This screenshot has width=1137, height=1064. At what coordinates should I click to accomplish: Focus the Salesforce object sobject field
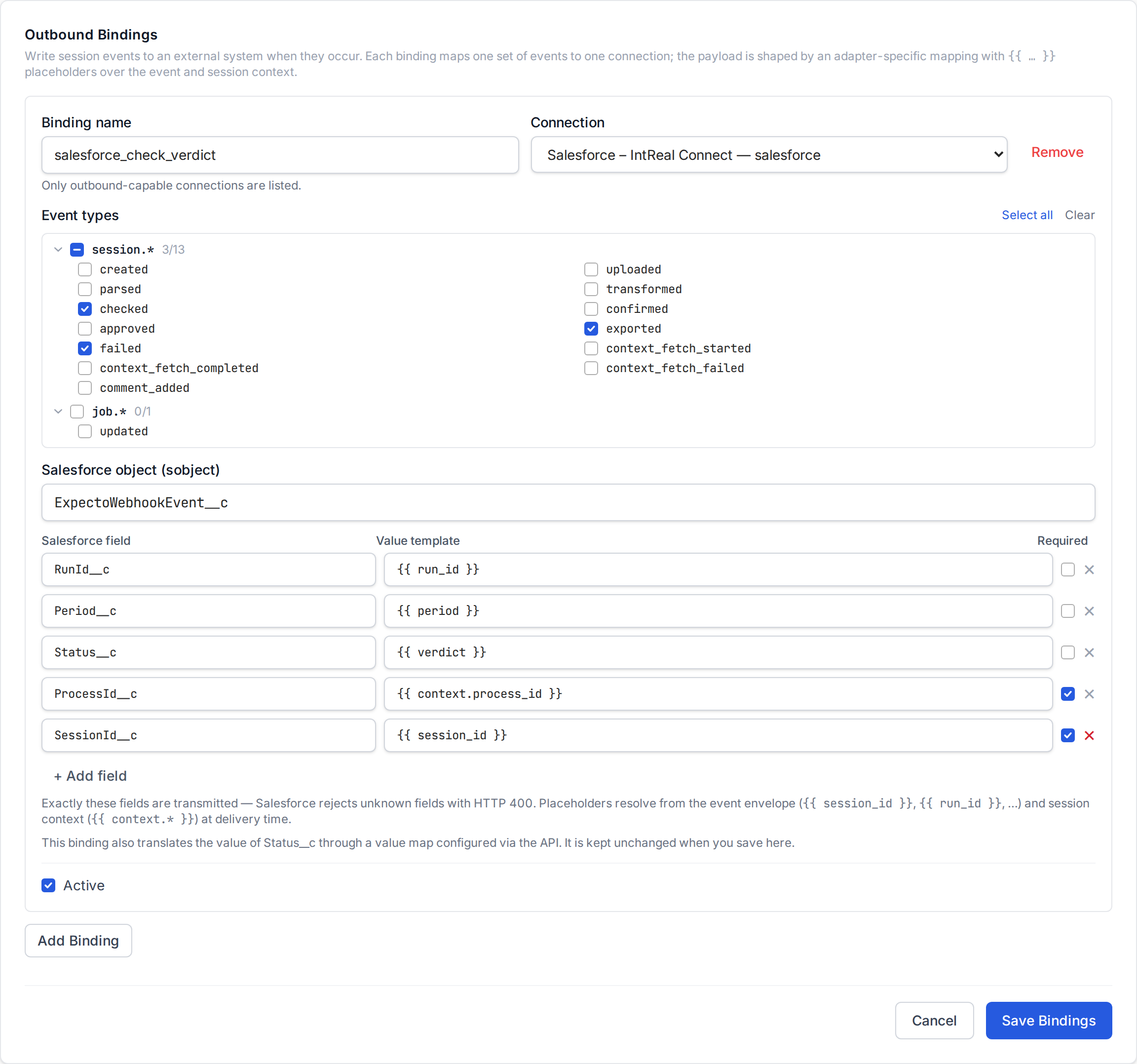pos(568,502)
